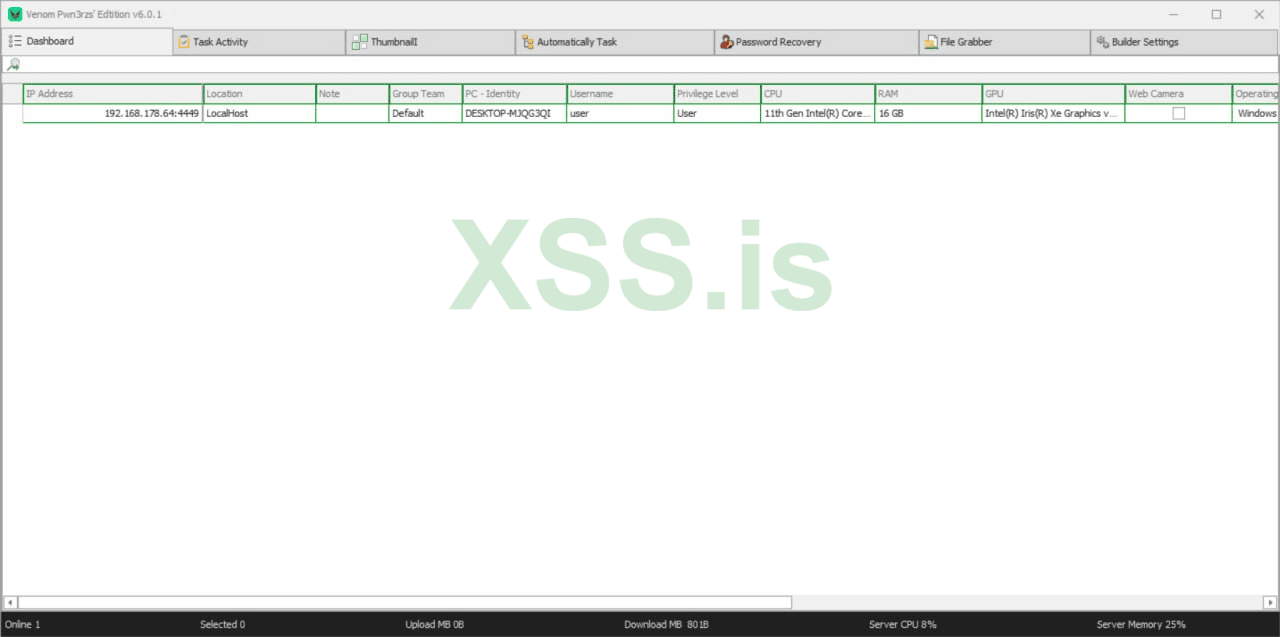Click the Privilege Level column header

pos(717,94)
